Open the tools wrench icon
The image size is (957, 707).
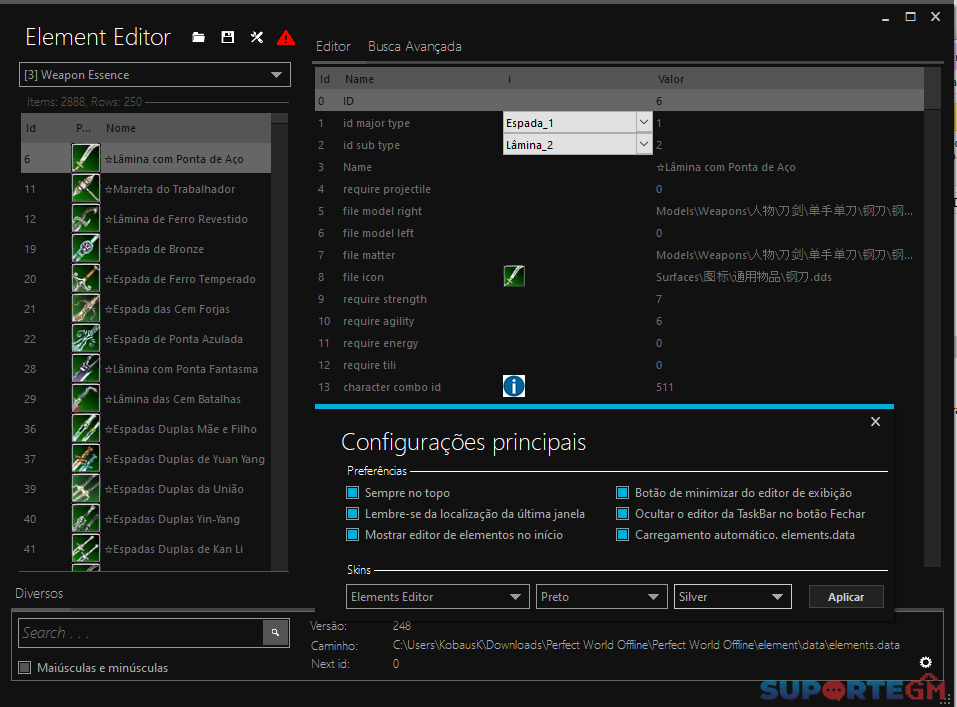point(257,37)
